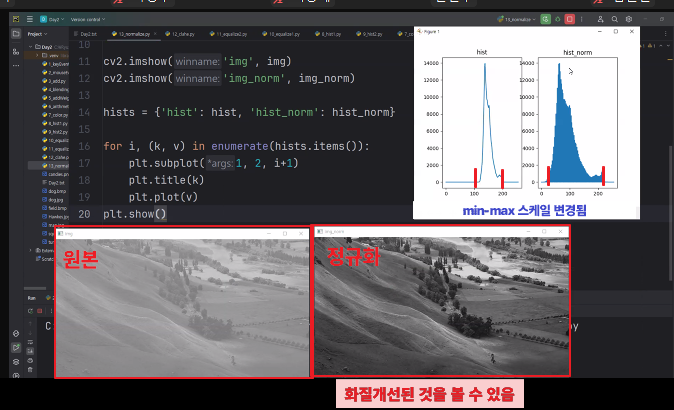Open Day2.txt in the project tree

click(x=55, y=183)
